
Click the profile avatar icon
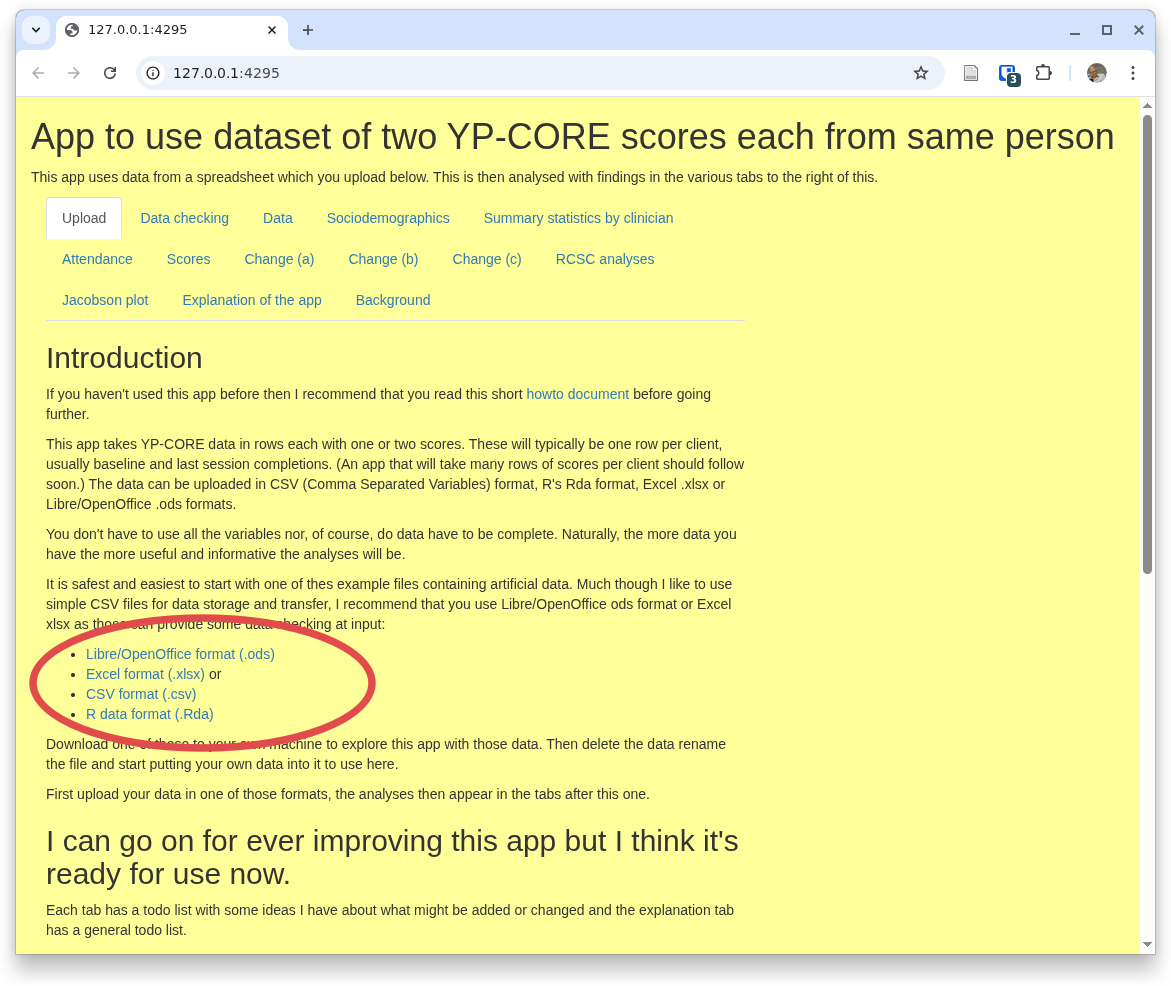1096,73
